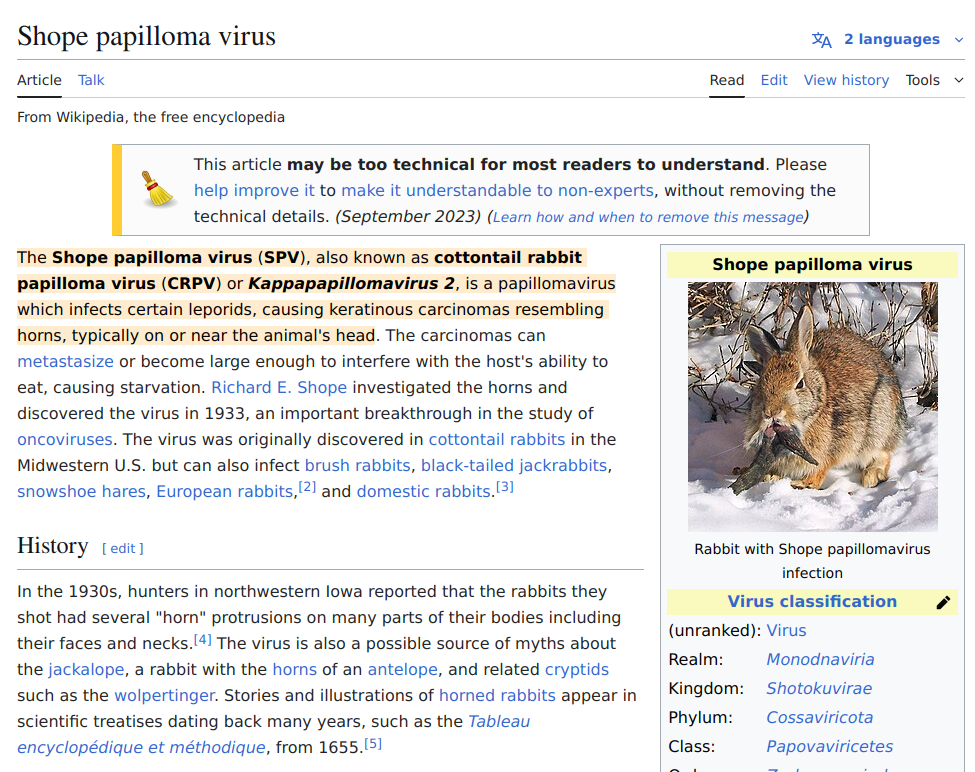975x772 pixels.
Task: Open the snowshoe hares link
Action: [x=81, y=492]
